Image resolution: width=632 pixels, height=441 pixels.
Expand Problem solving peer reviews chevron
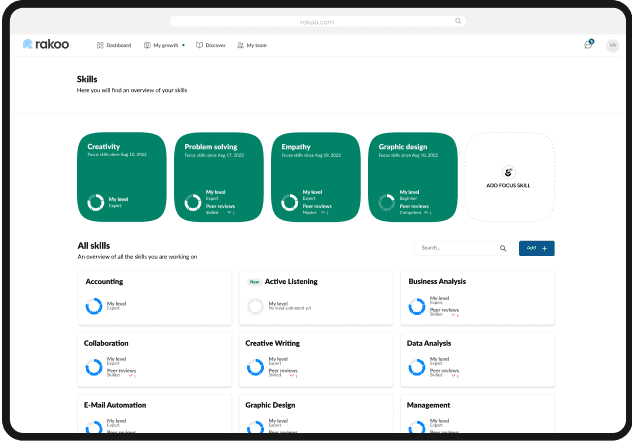pyautogui.click(x=229, y=212)
